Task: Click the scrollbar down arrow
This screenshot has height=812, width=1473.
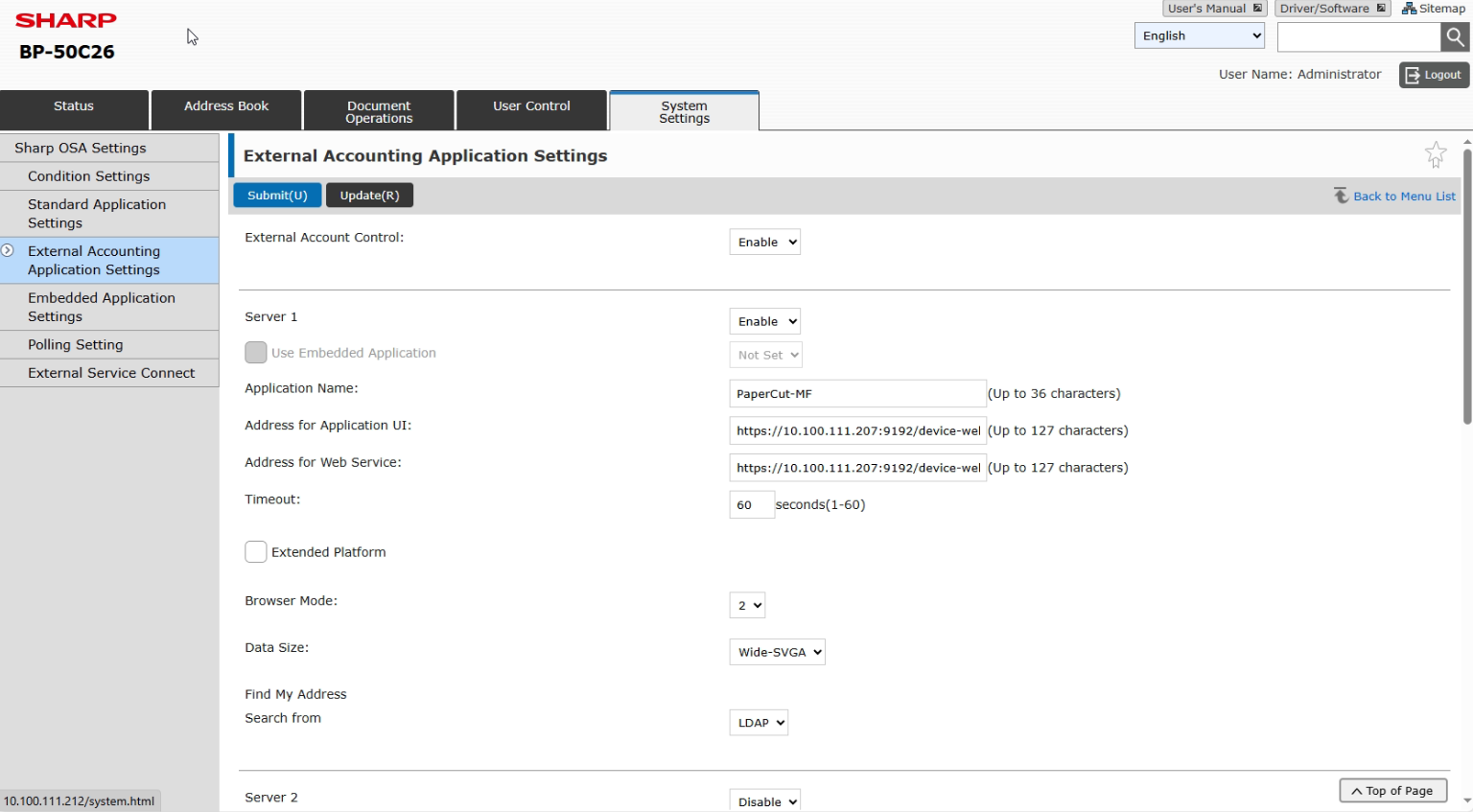Action: (1467, 801)
